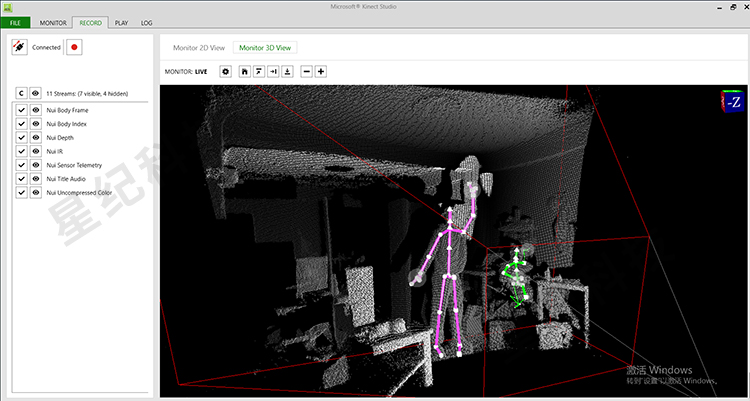Switch to Monitor 2D View

[198, 47]
